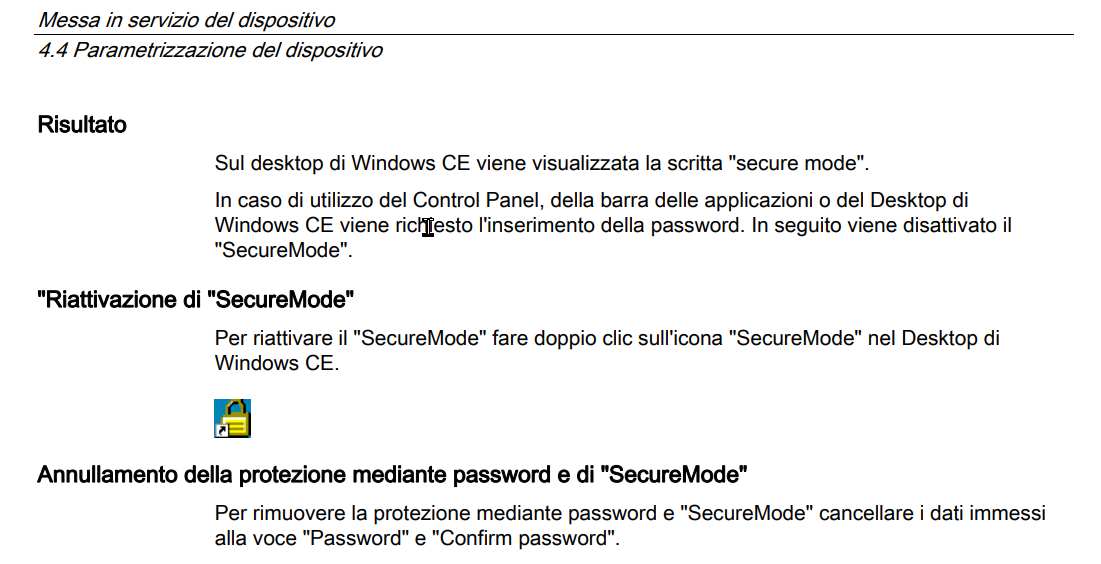
Task: Click the "Annullamento della protezione" heading
Action: pyautogui.click(x=393, y=475)
